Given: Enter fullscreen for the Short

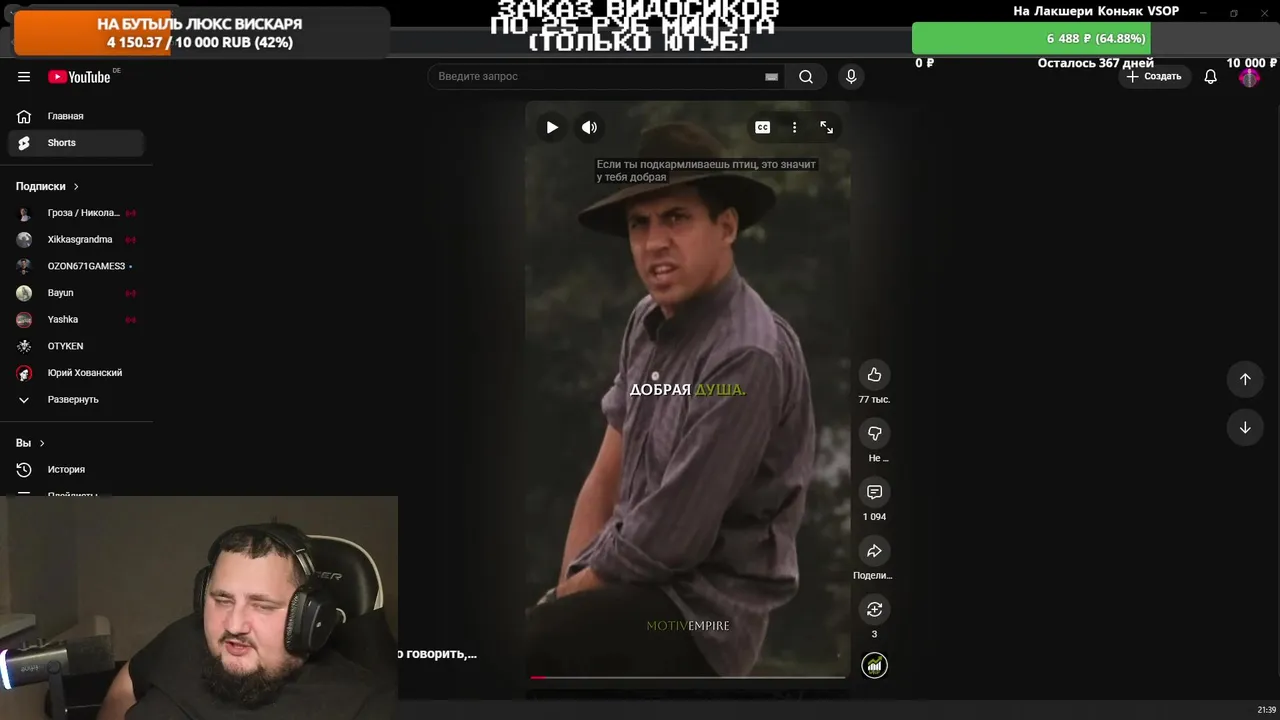Looking at the screenshot, I should tap(826, 127).
